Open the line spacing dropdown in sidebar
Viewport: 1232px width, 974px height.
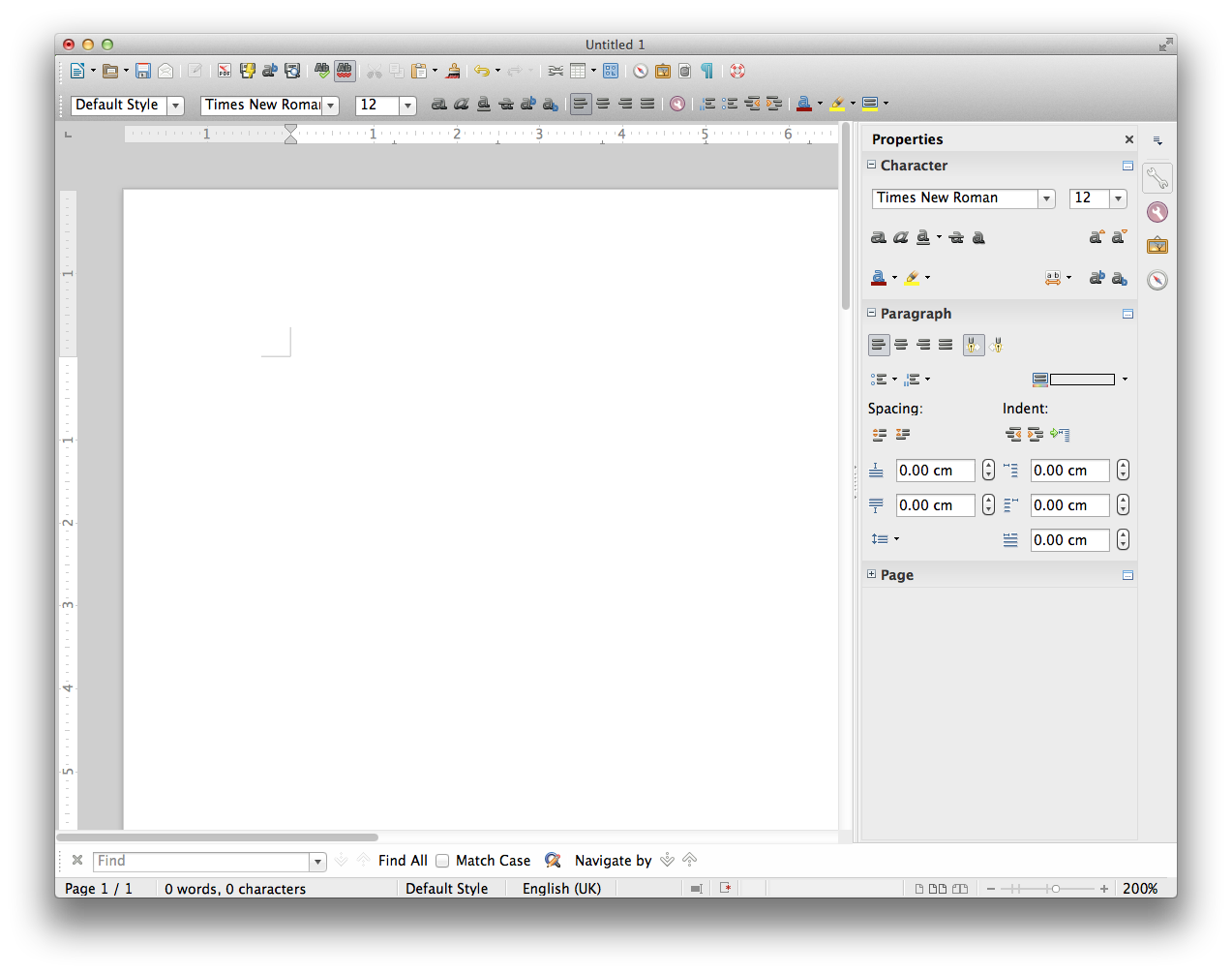point(885,539)
